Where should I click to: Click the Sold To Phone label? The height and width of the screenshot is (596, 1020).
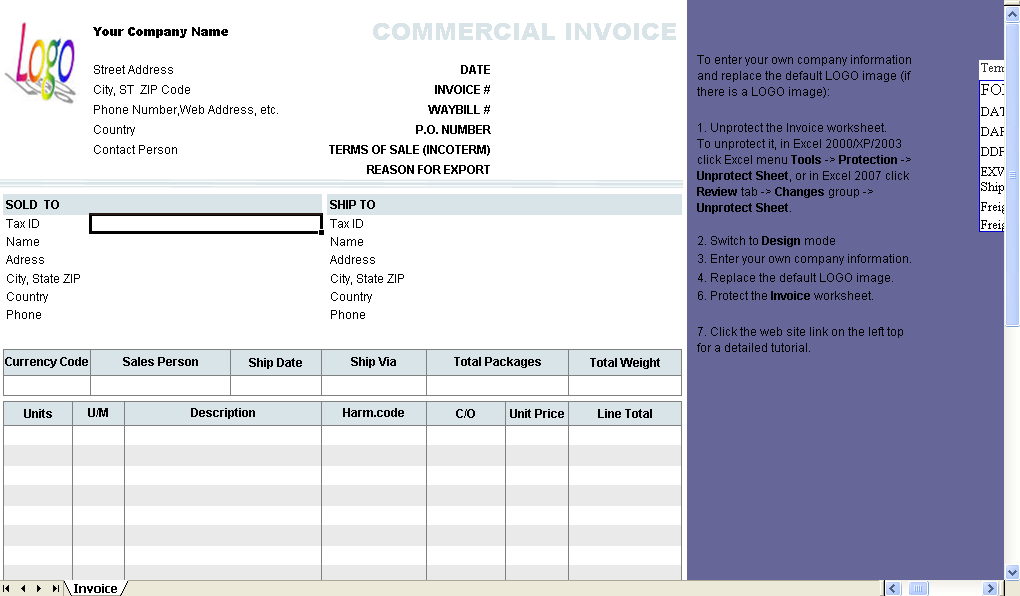click(24, 315)
